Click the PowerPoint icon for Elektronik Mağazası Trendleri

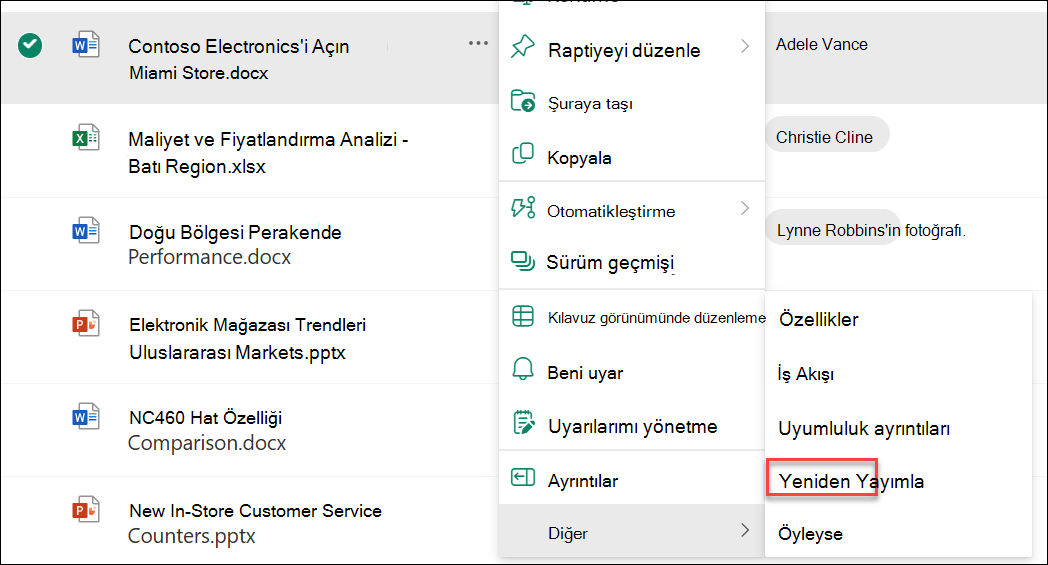pos(86,324)
